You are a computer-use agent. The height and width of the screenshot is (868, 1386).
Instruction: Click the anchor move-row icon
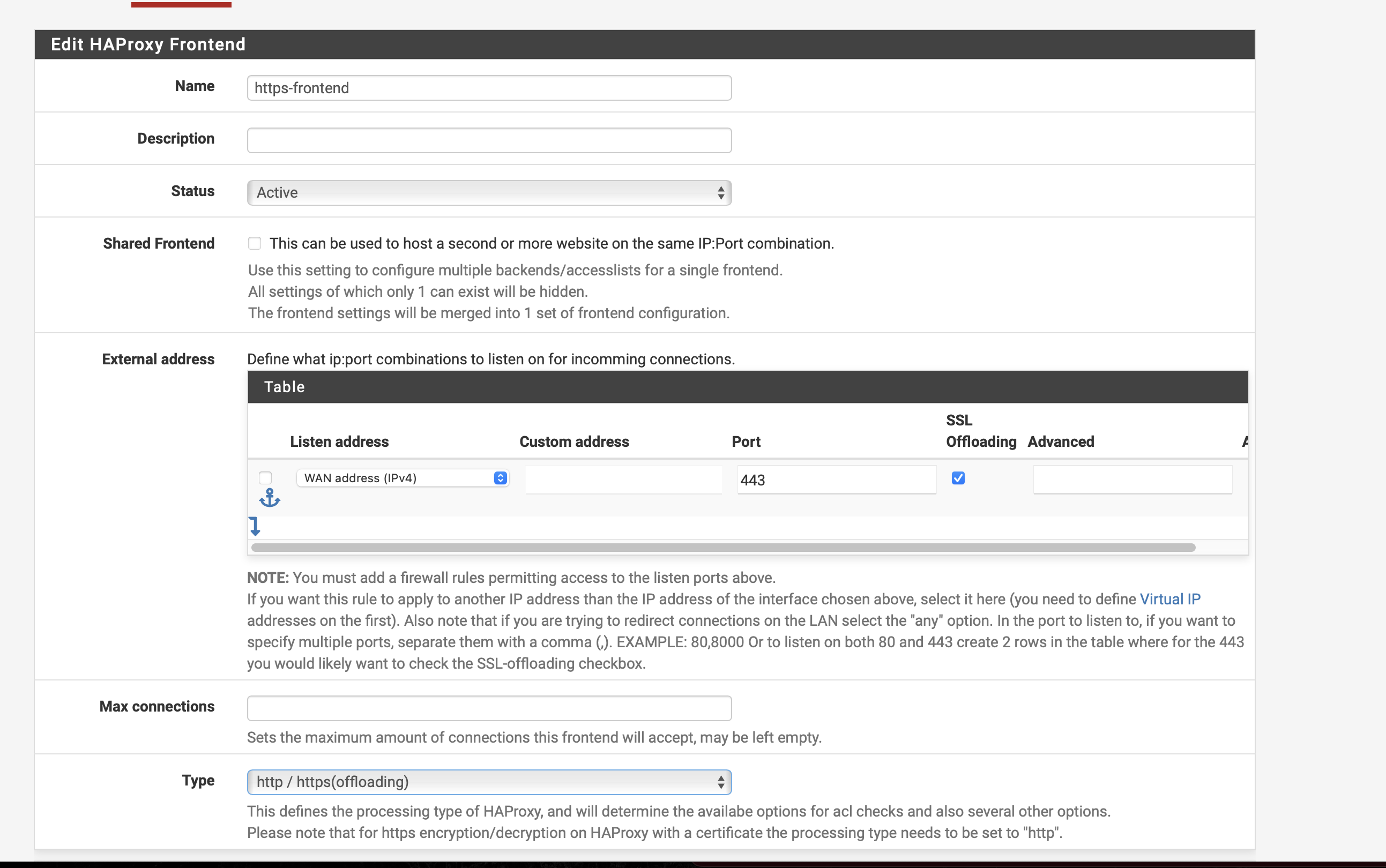point(269,498)
